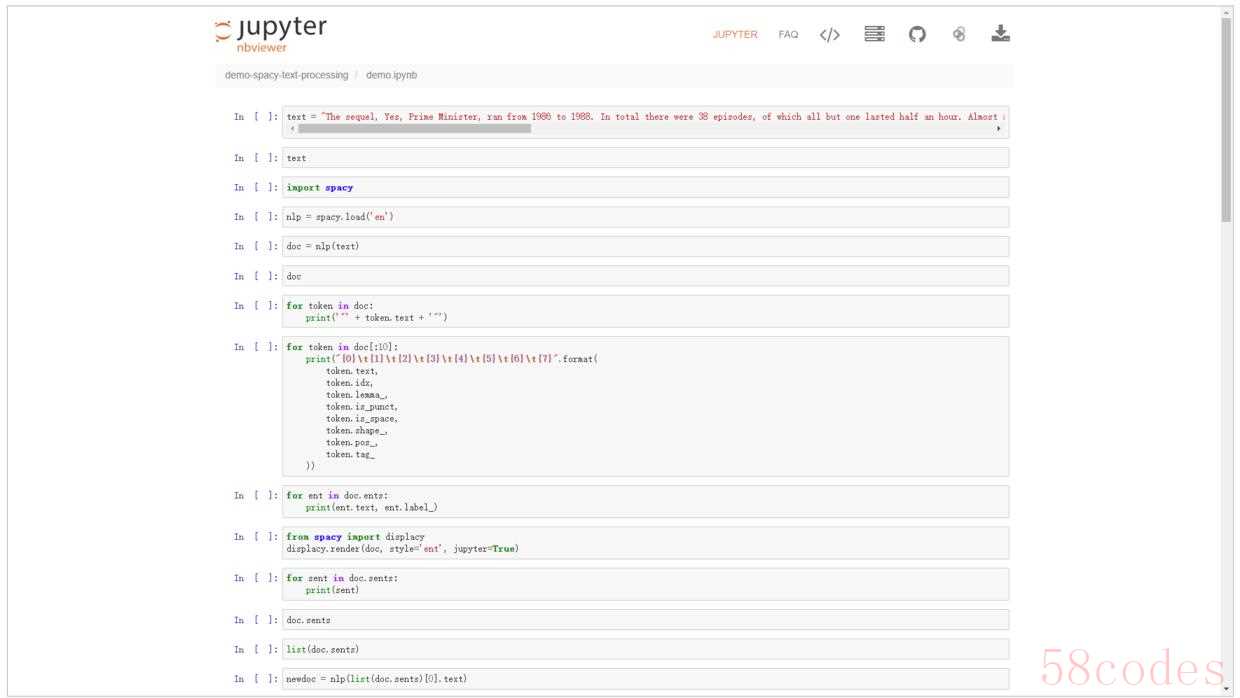Click the newdoc = nlp(...) cell
This screenshot has height=698, width=1240.
tap(646, 679)
